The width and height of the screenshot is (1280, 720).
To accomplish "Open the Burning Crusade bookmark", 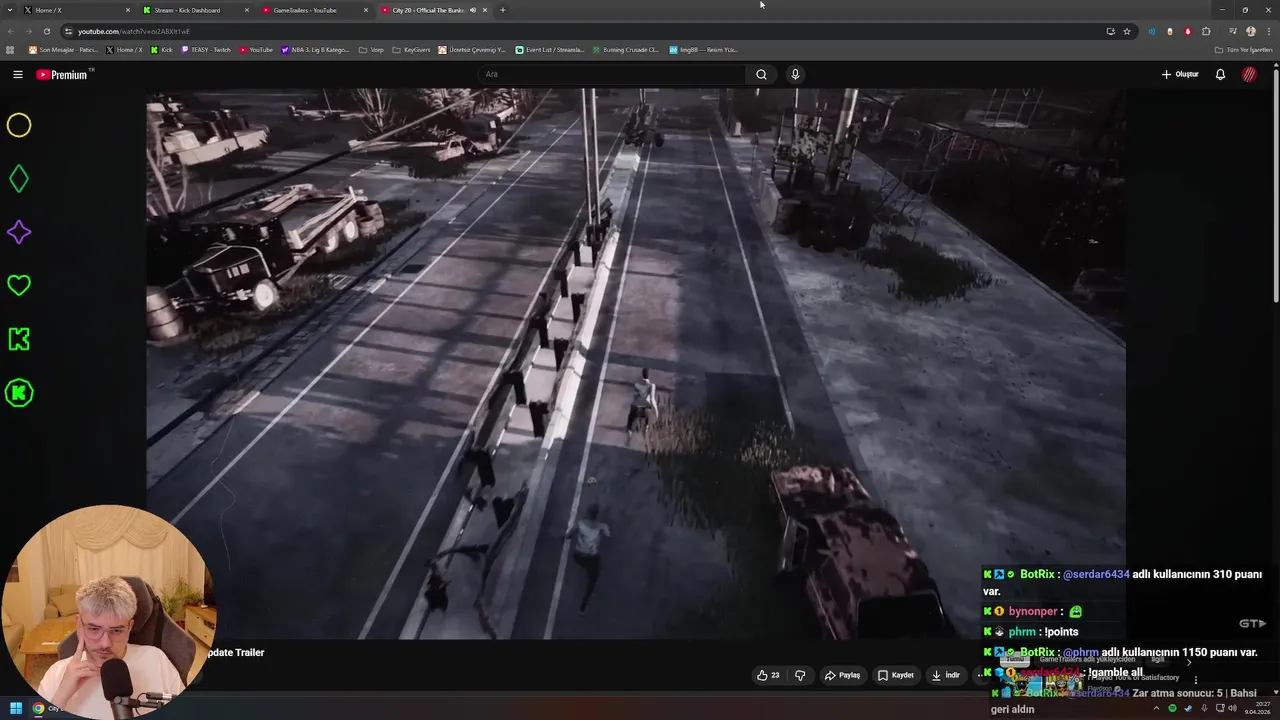I will pos(625,49).
